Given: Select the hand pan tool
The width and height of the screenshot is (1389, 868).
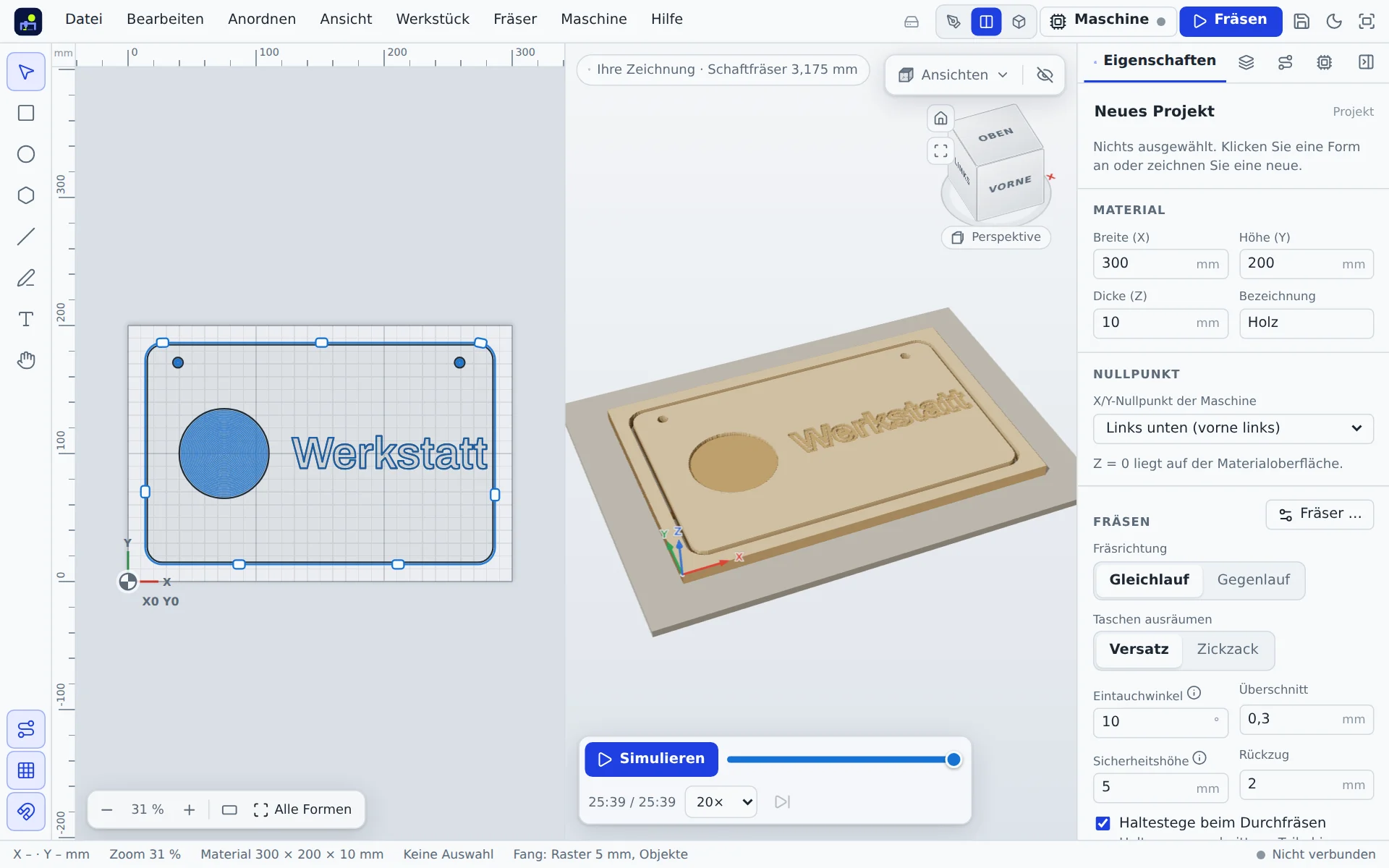Looking at the screenshot, I should point(26,360).
